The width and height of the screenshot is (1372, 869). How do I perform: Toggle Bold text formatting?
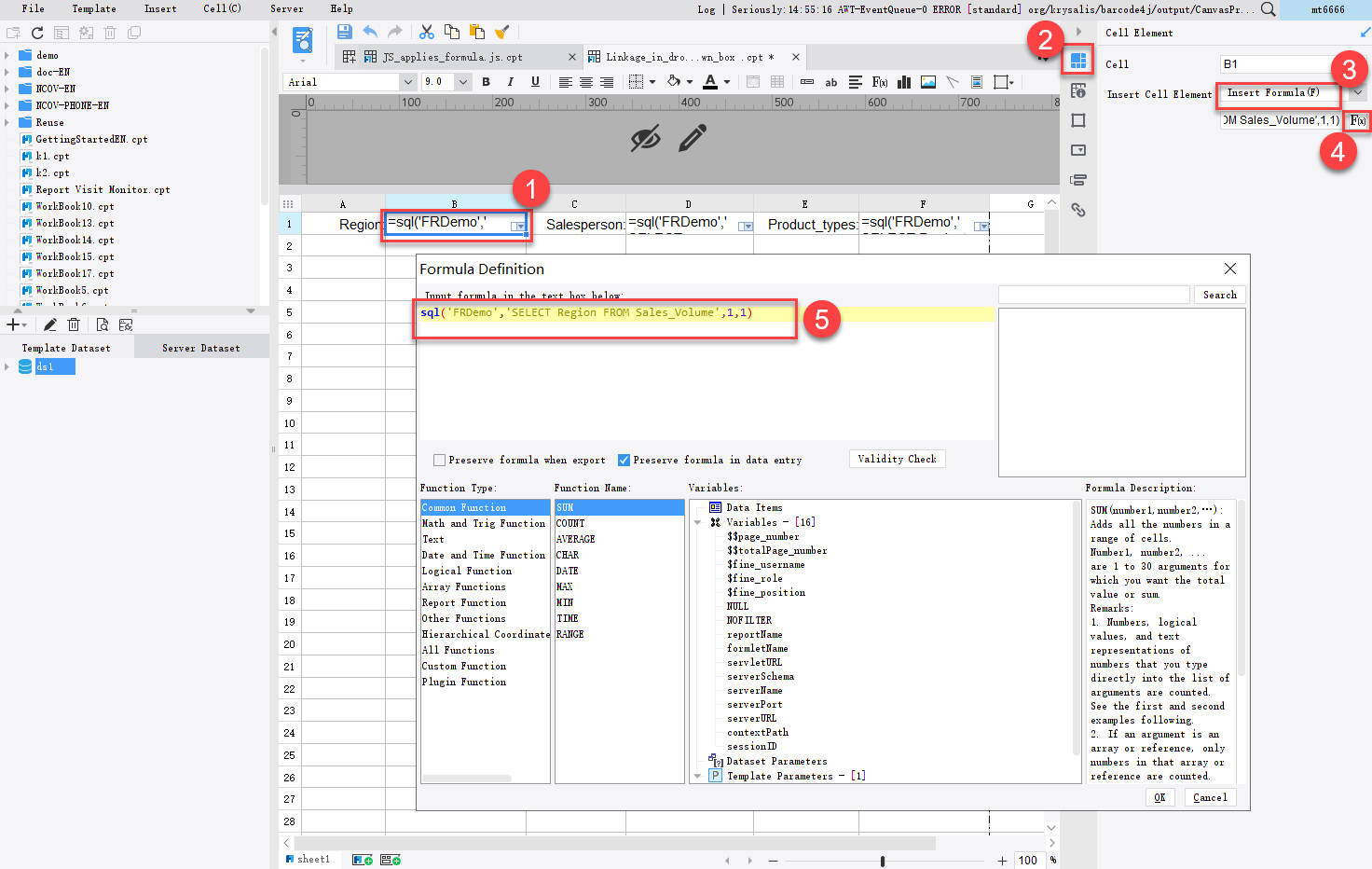pos(486,82)
